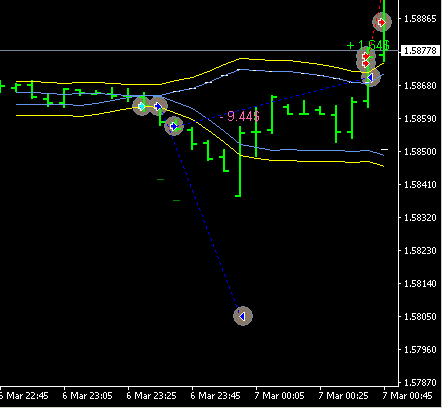Click the 1.58230 price scale label
The image size is (443, 408).
point(420,251)
